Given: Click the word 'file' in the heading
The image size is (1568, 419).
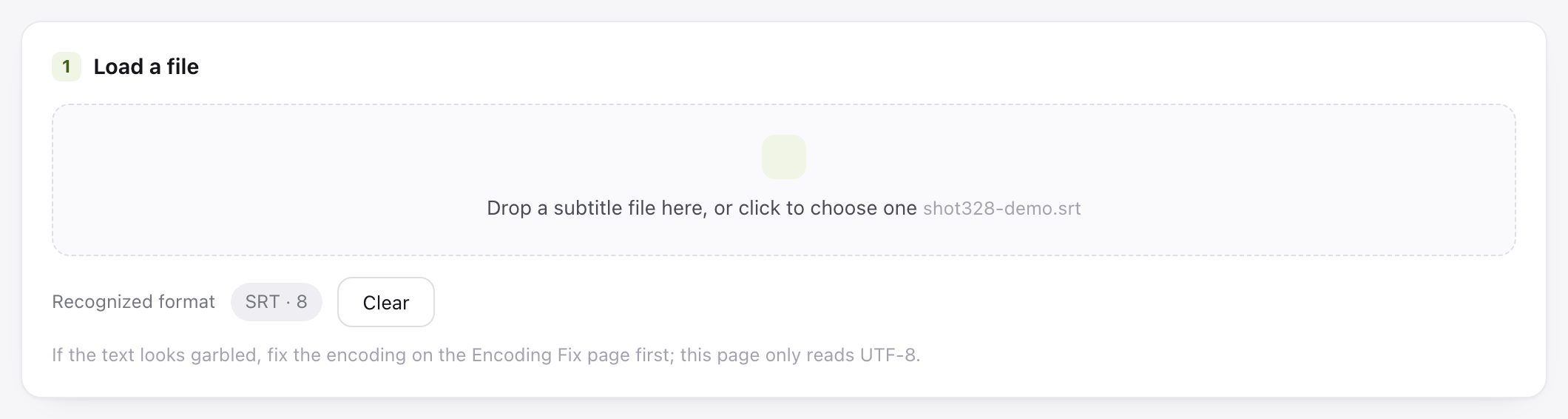Looking at the screenshot, I should [x=183, y=67].
